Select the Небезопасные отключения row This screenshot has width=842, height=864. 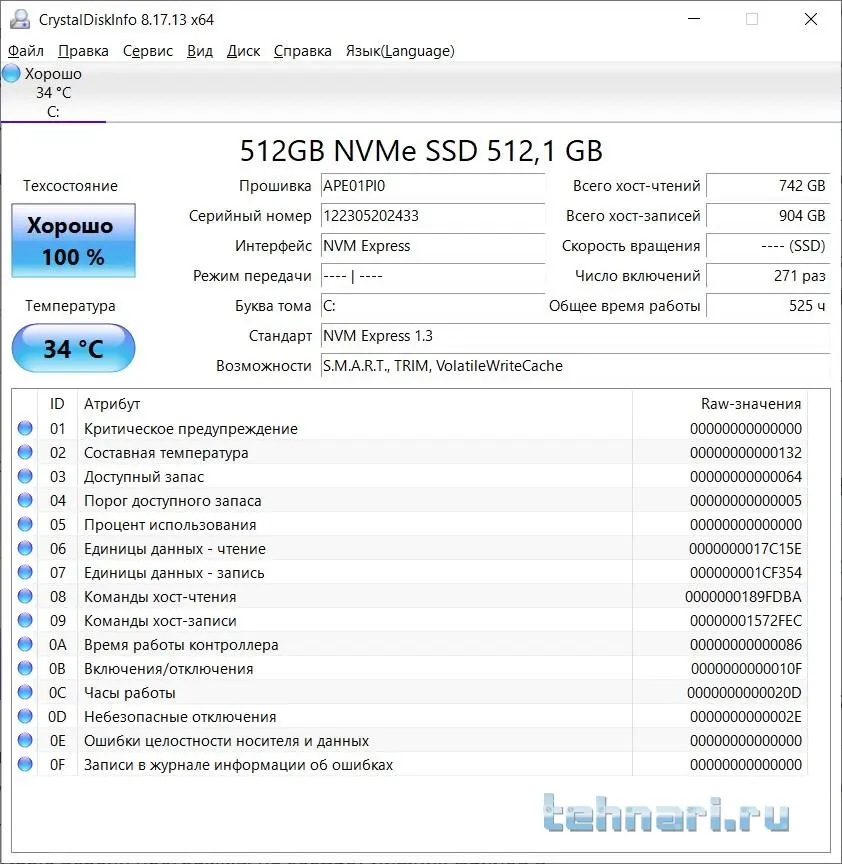[409, 716]
